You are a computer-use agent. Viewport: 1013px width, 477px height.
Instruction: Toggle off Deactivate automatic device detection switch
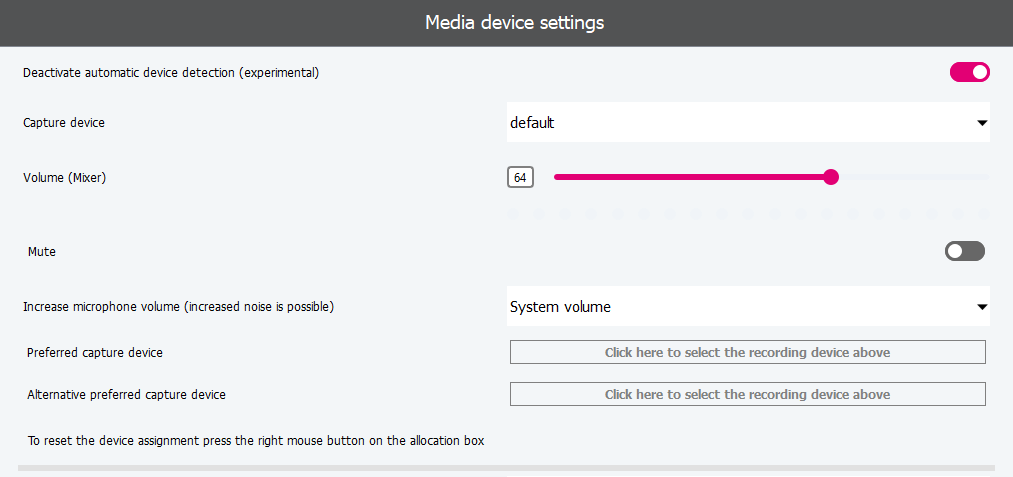coord(969,72)
